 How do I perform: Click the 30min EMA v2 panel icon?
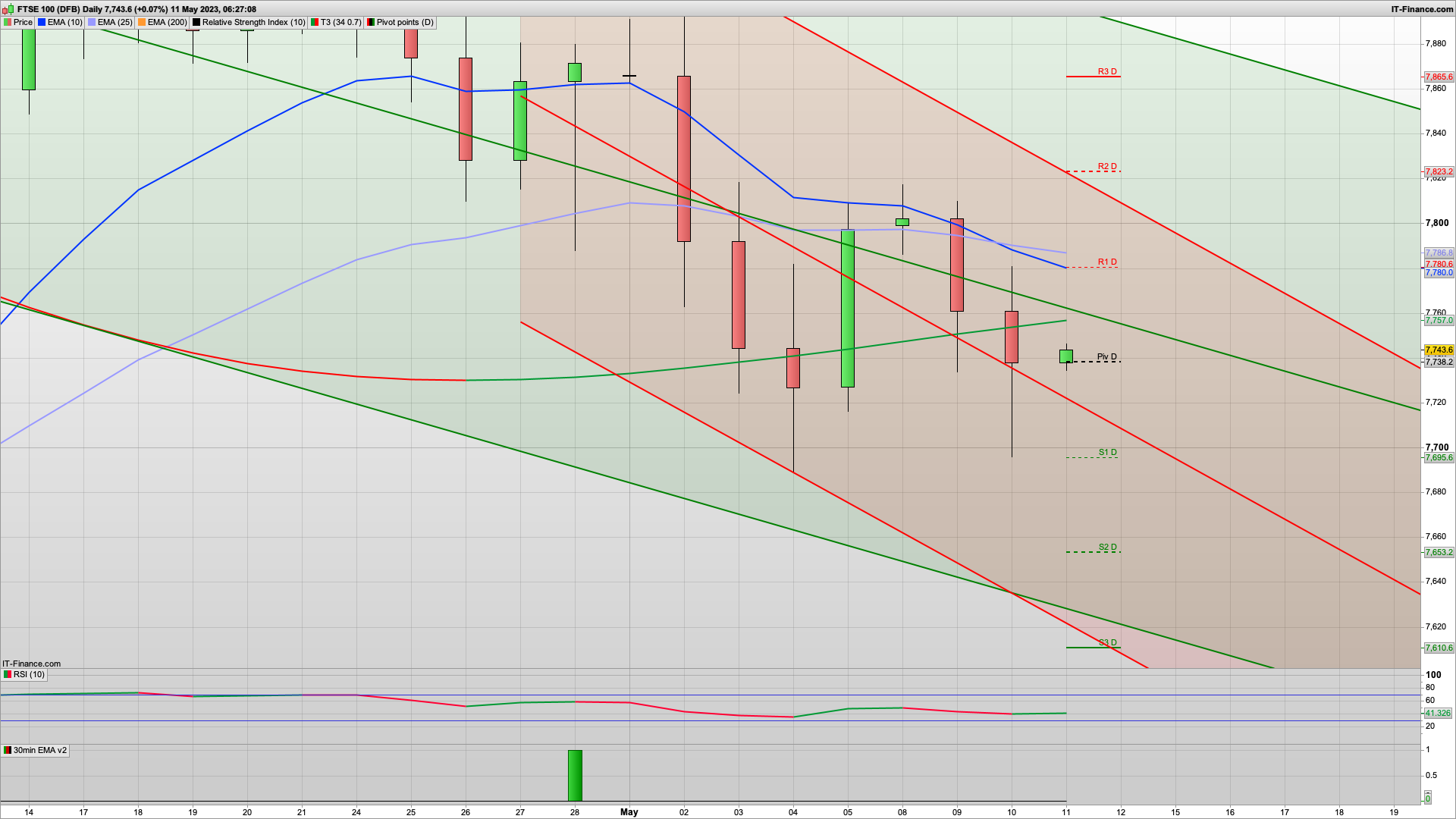click(8, 750)
